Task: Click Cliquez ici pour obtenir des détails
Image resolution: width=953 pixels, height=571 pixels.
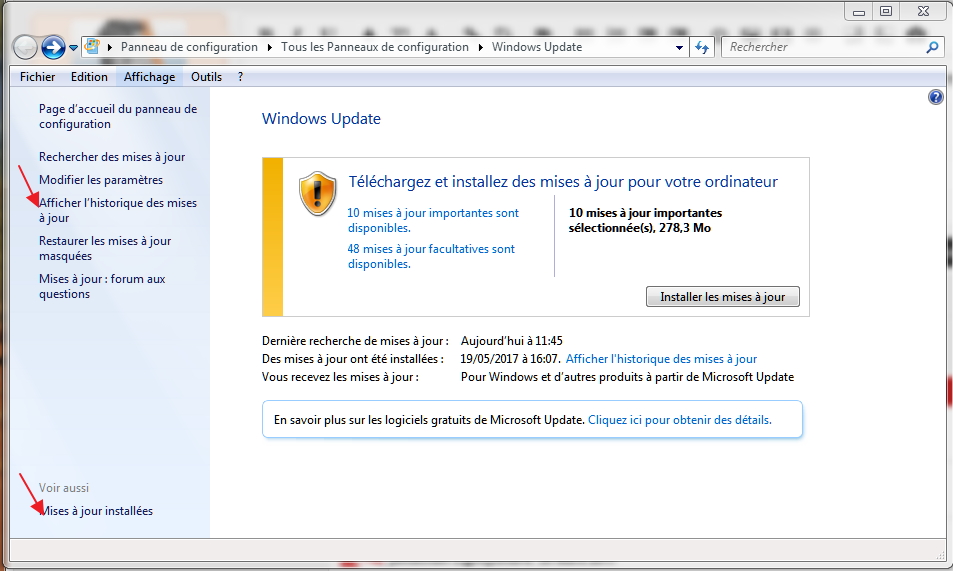Action: point(679,420)
